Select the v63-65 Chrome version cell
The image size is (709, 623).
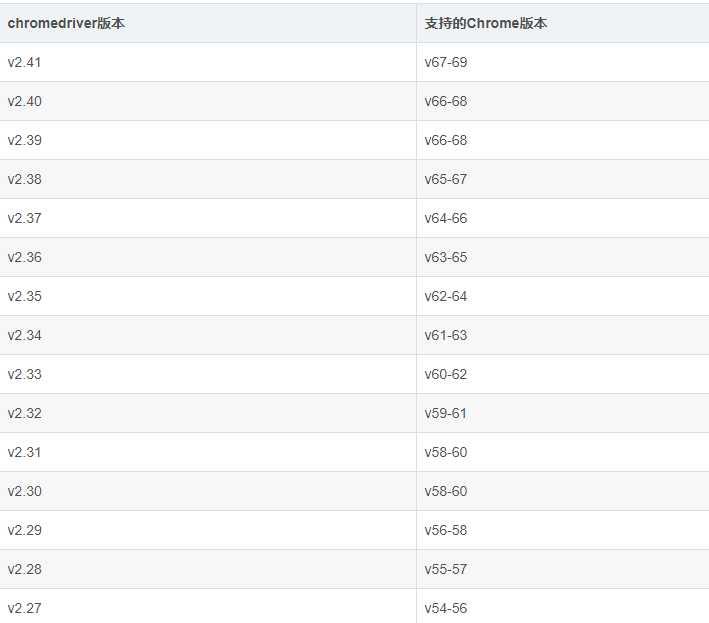click(x=563, y=257)
